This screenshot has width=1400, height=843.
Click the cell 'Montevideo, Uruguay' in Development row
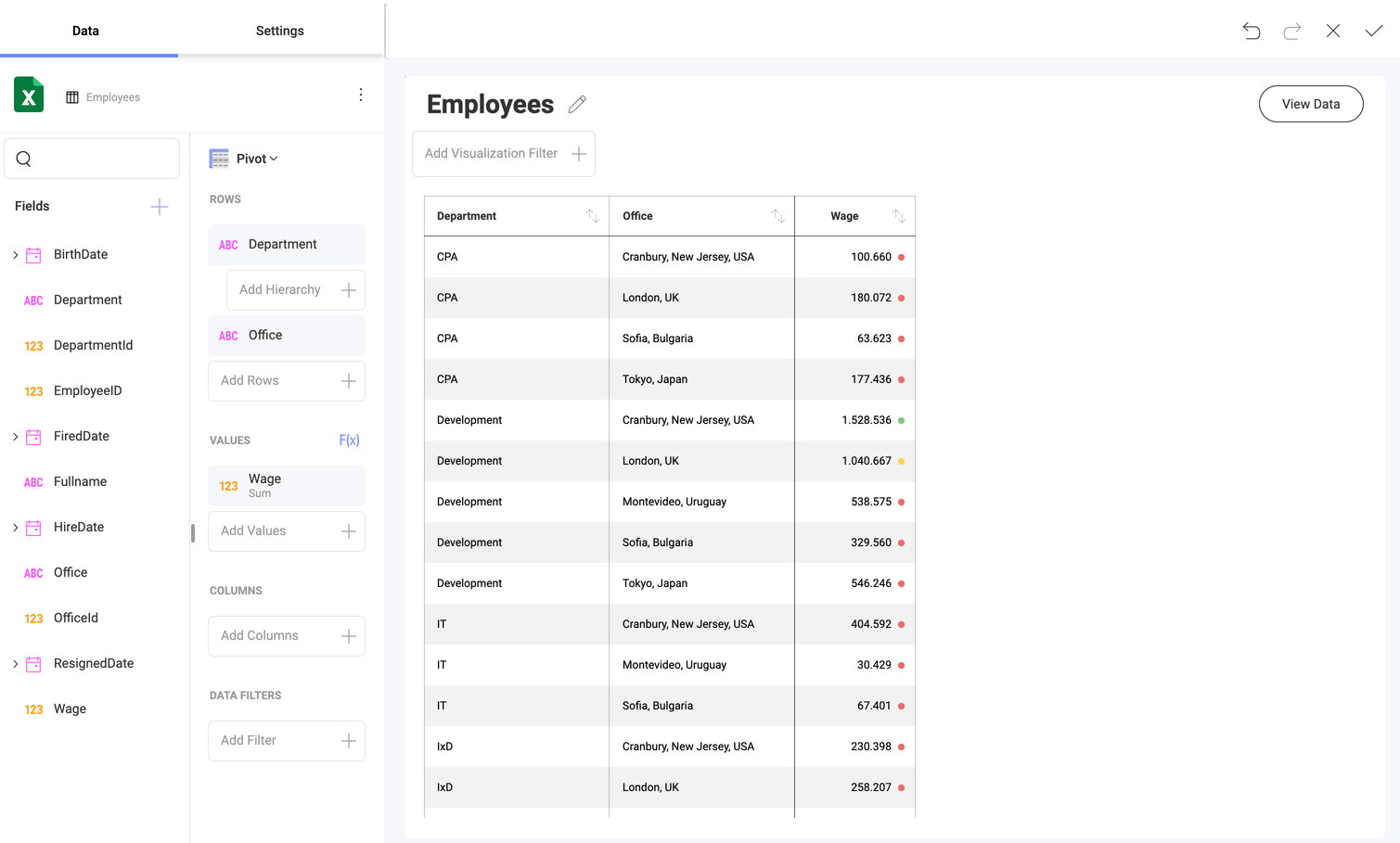click(x=674, y=502)
